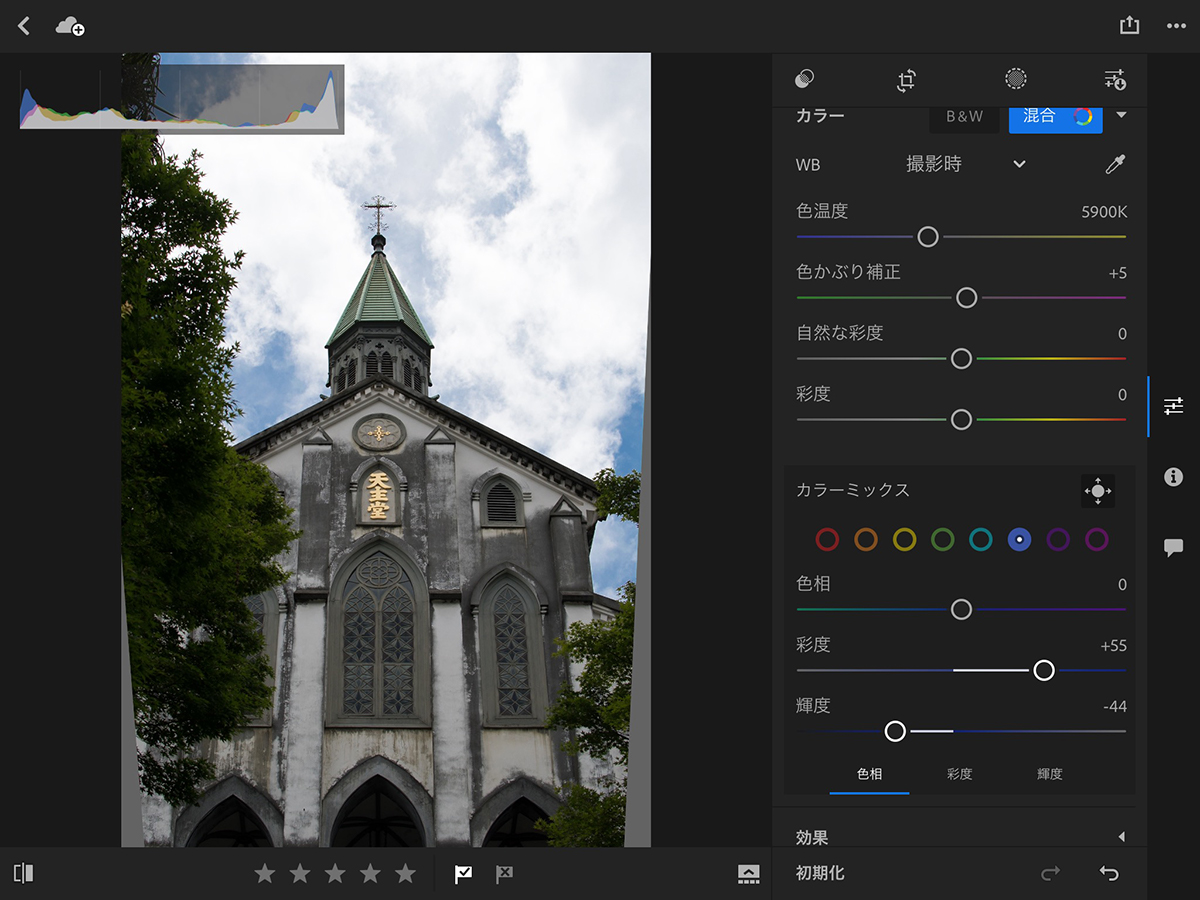The height and width of the screenshot is (900, 1200).
Task: Activate the color mix target adjustment tool
Action: pos(1097,490)
